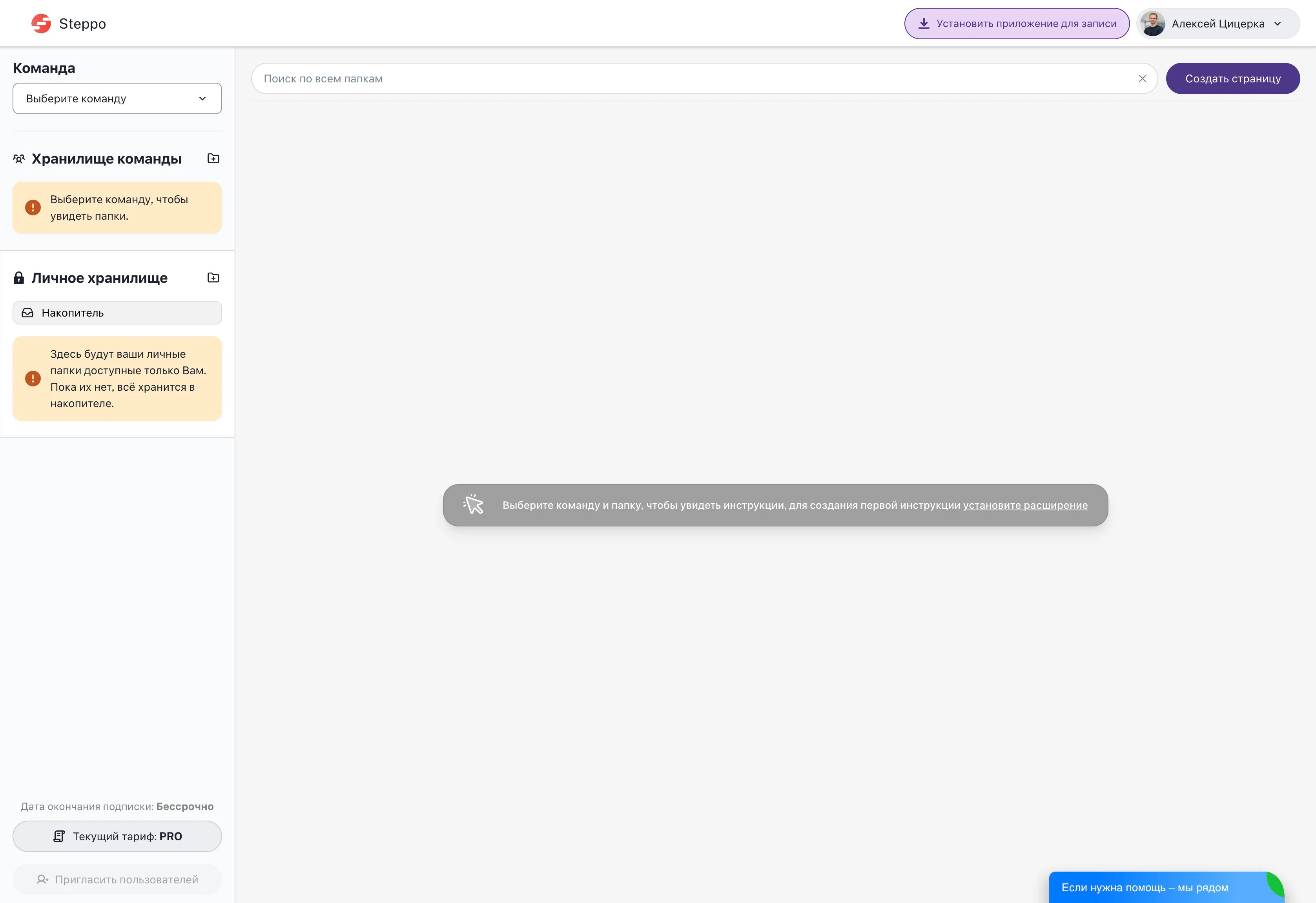Follow the установите расширение link

(x=1025, y=505)
